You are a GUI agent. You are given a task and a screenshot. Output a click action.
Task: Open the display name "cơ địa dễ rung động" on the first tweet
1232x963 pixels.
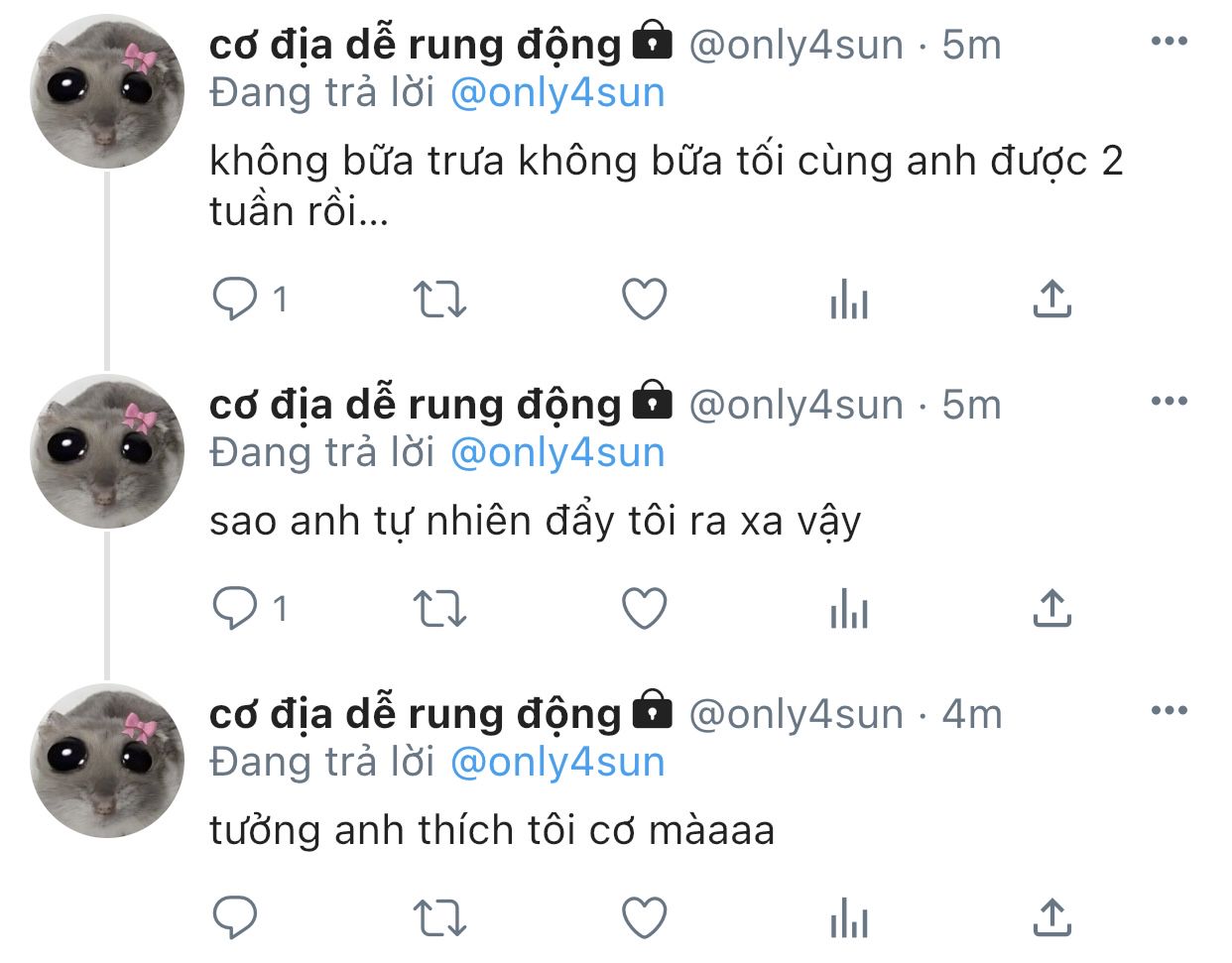click(x=415, y=45)
